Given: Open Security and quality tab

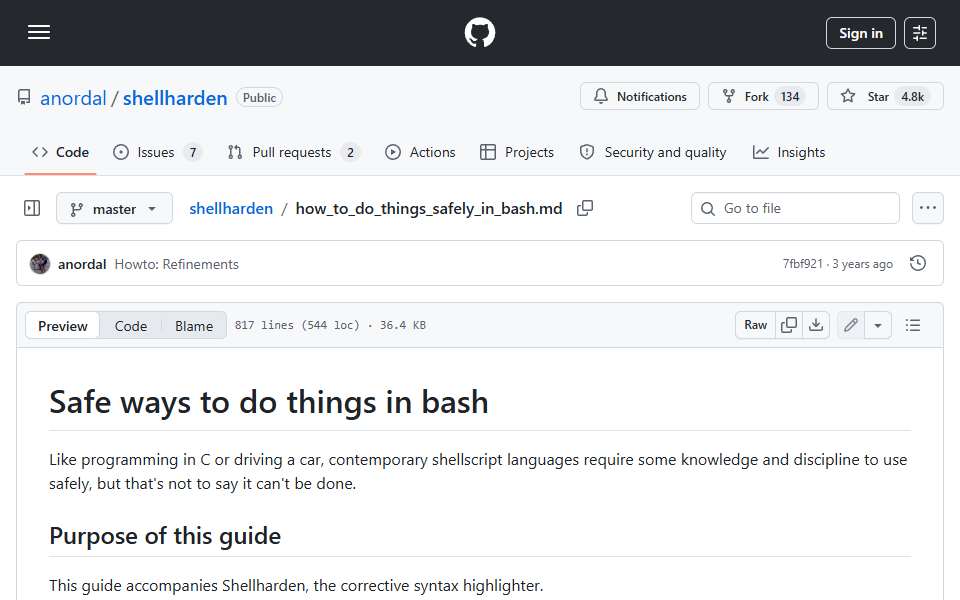Looking at the screenshot, I should click(x=653, y=152).
